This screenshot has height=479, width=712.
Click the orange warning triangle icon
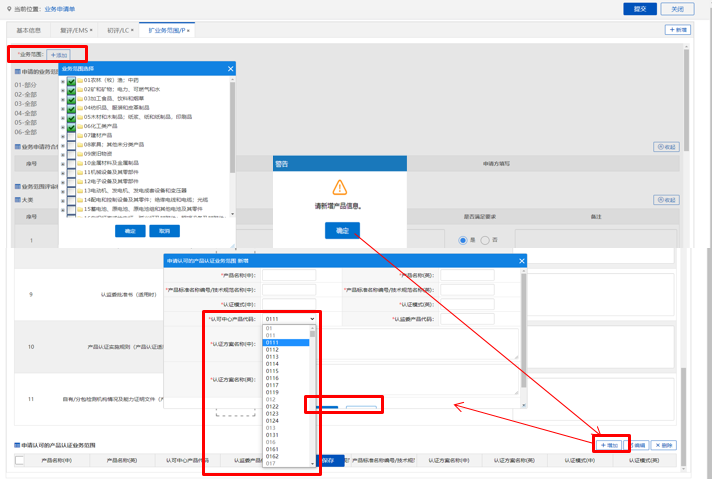tap(340, 187)
